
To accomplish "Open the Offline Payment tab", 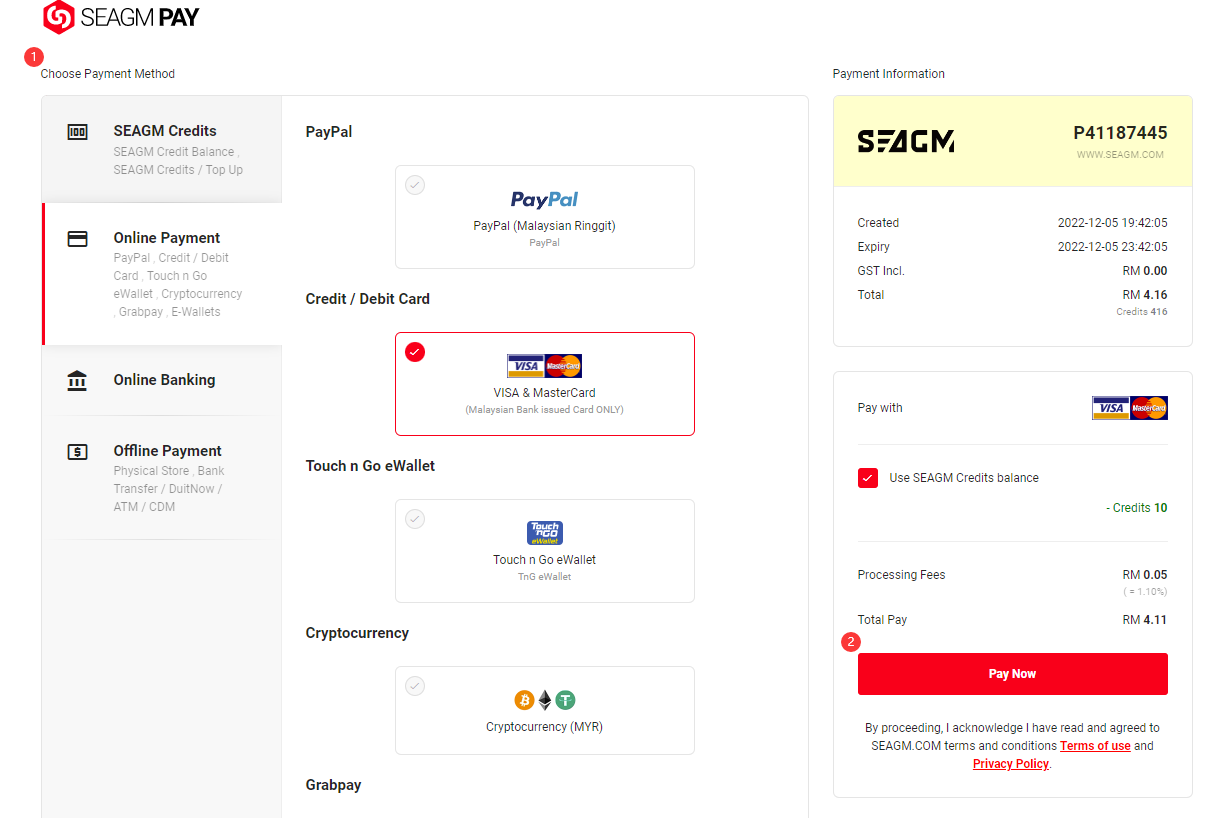I will click(162, 478).
